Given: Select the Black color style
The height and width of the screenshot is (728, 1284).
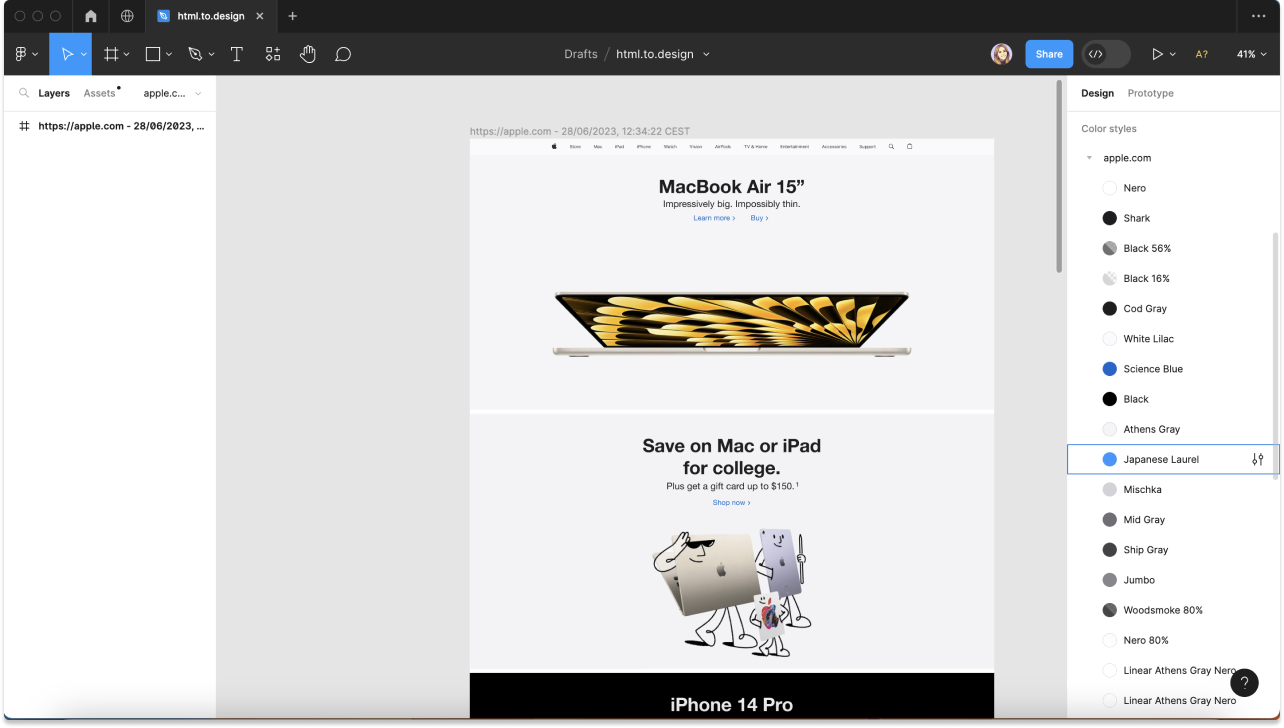Looking at the screenshot, I should pyautogui.click(x=1172, y=399).
